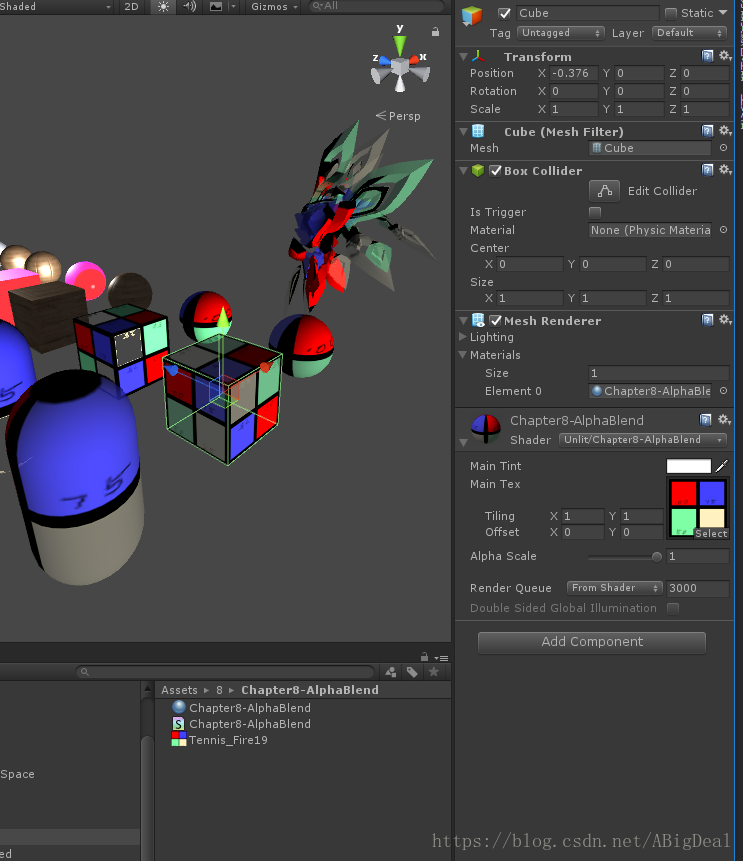Click the red X axis gizmo cone
The height and width of the screenshot is (861, 743).
coord(414,59)
